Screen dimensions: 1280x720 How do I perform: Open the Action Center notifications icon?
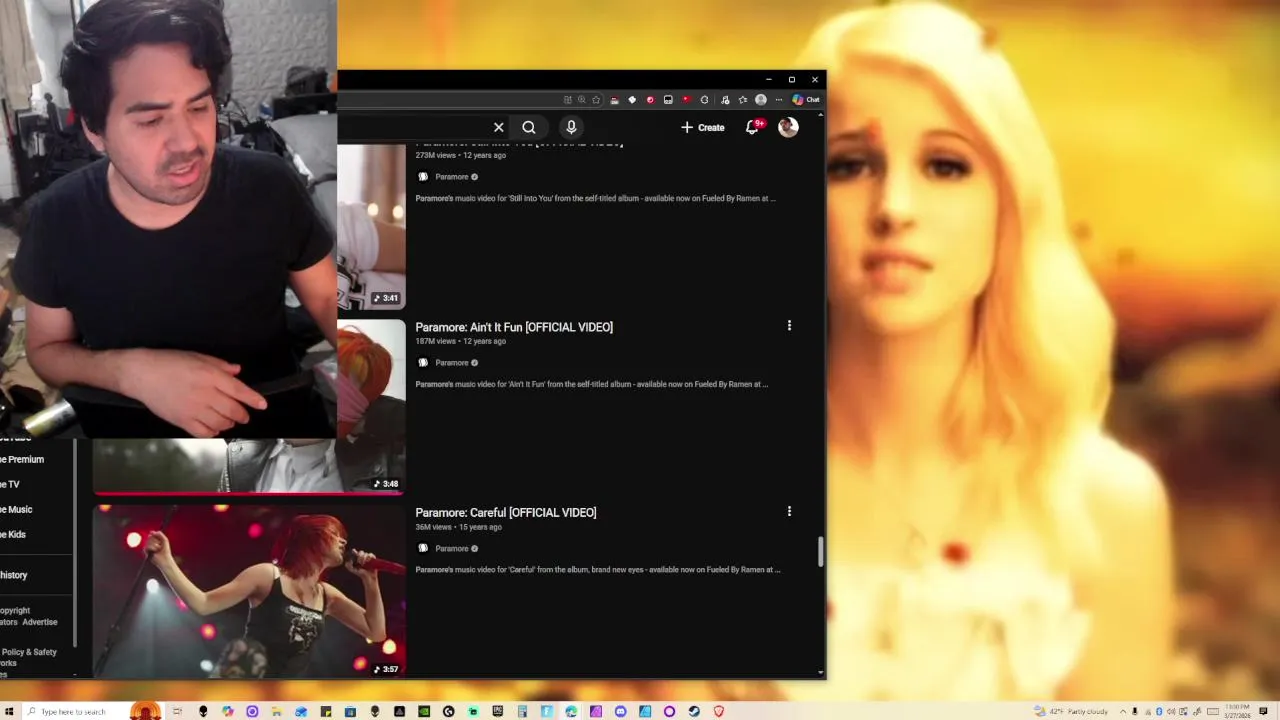click(x=1263, y=711)
